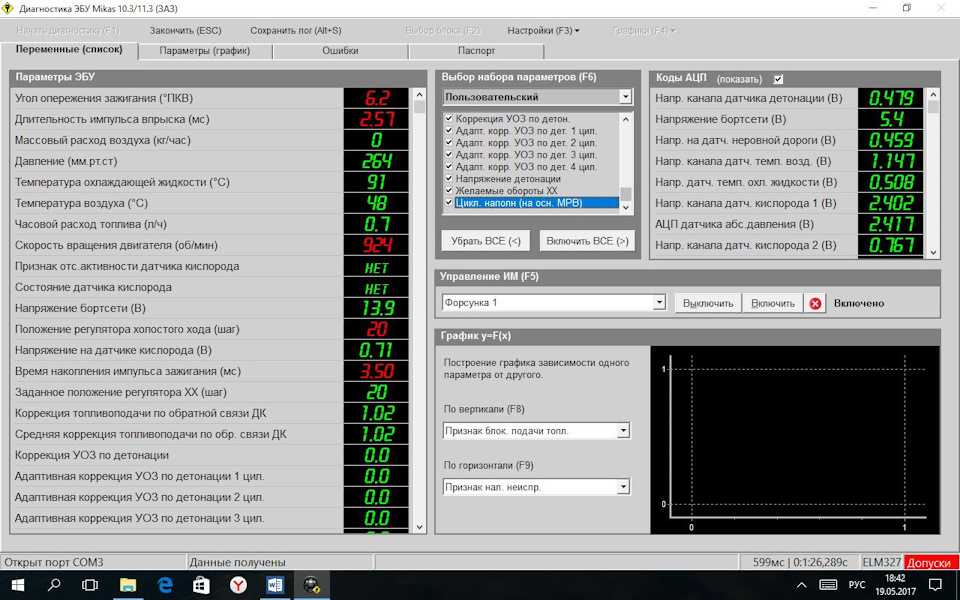The image size is (960, 600).
Task: Open File Explorer from taskbar
Action: [x=127, y=586]
